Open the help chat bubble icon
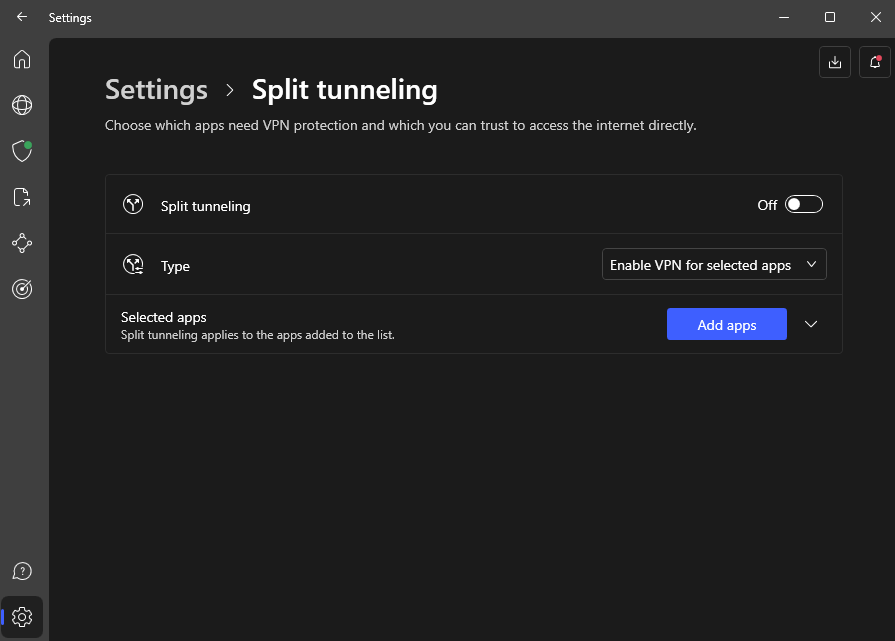895x641 pixels. [x=22, y=571]
